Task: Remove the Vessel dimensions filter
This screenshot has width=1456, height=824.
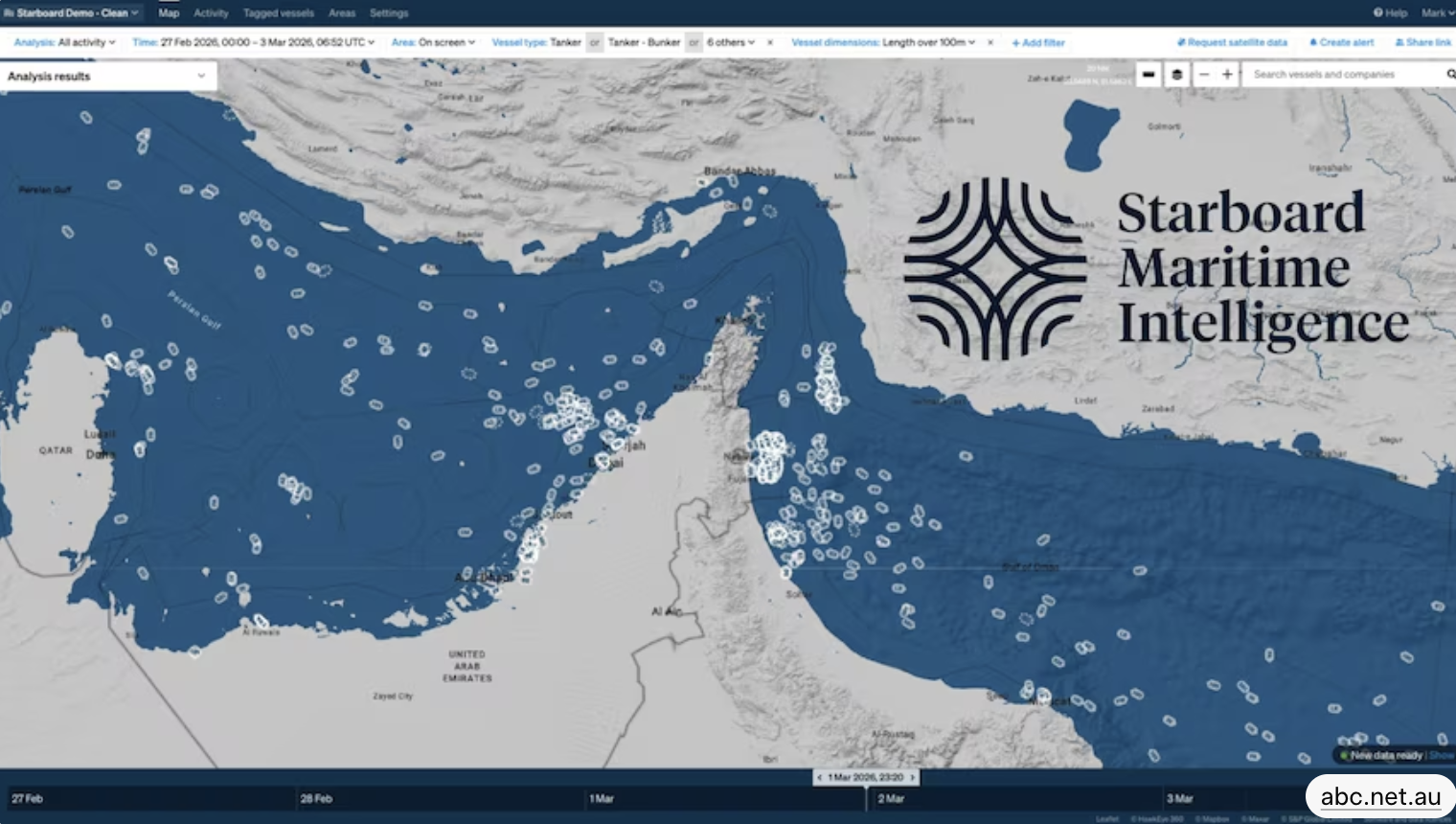Action: [990, 42]
